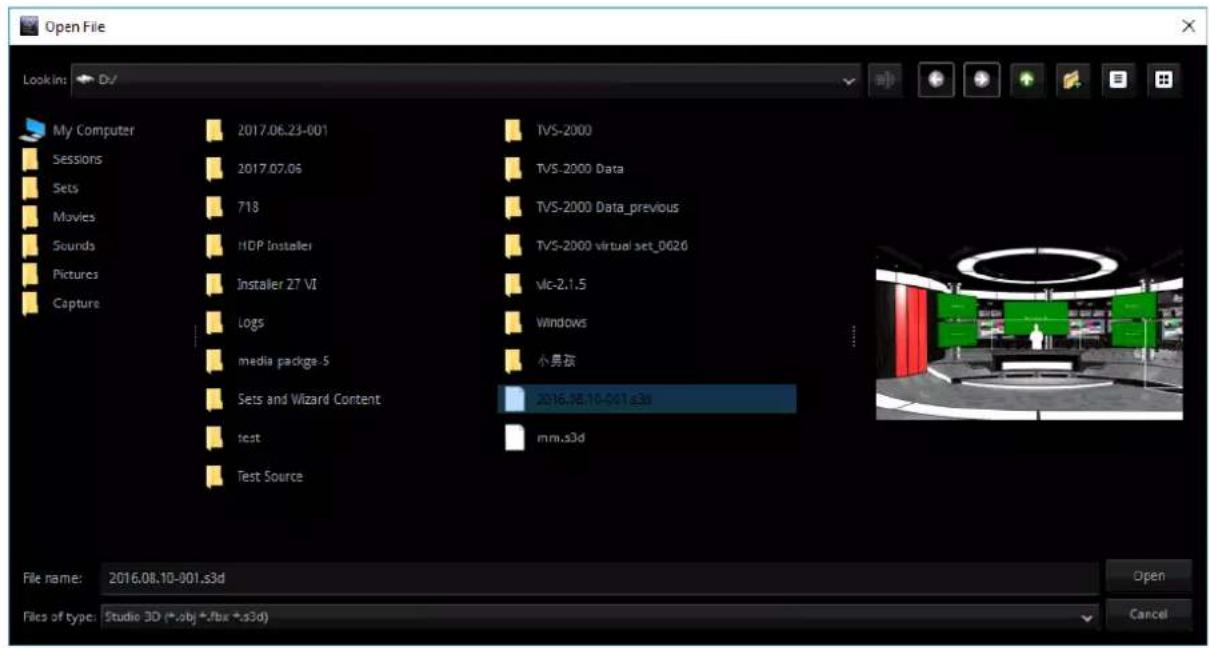Select the TVS-2000 Data_previous folder
This screenshot has width=1209, height=648.
click(x=592, y=207)
